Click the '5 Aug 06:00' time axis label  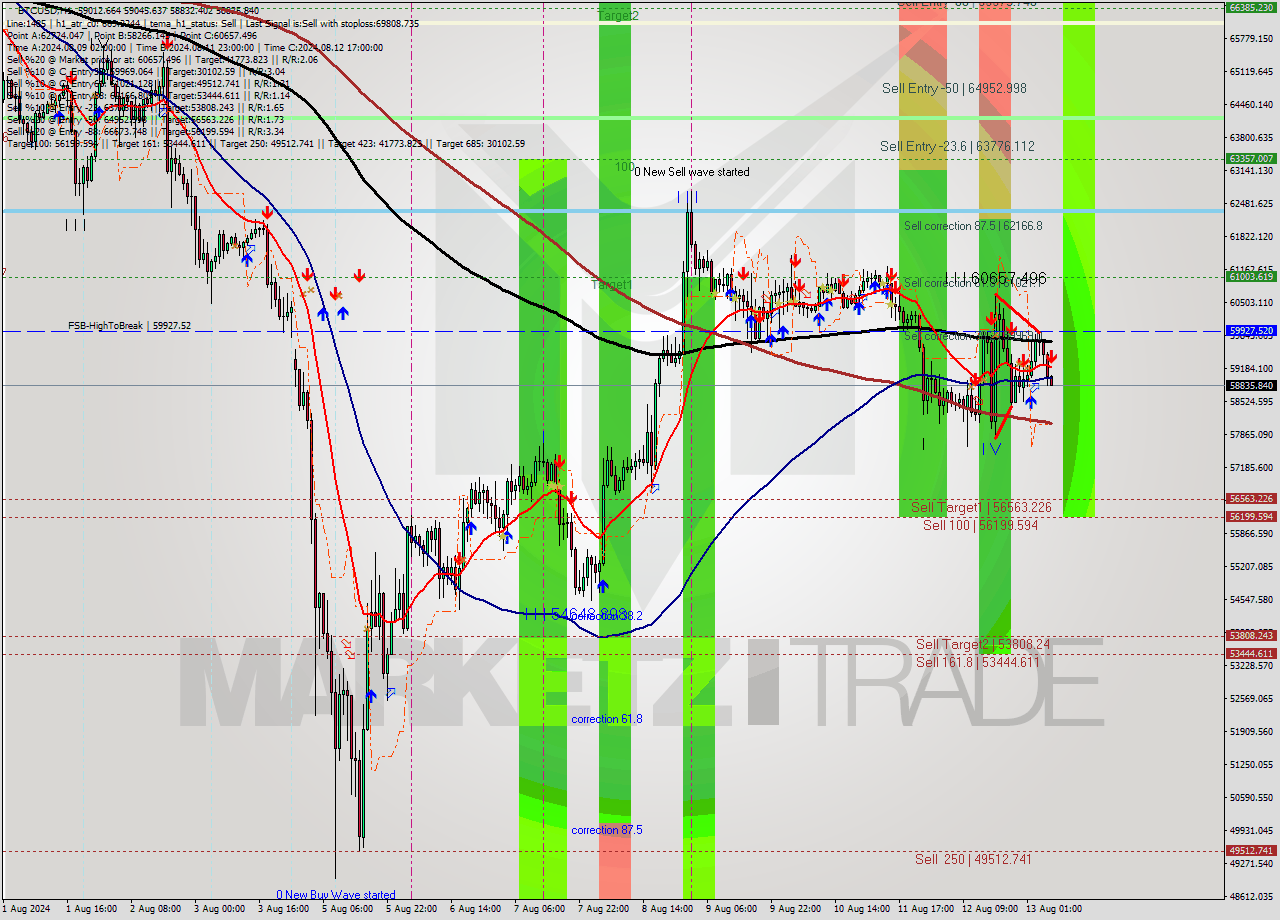click(350, 909)
